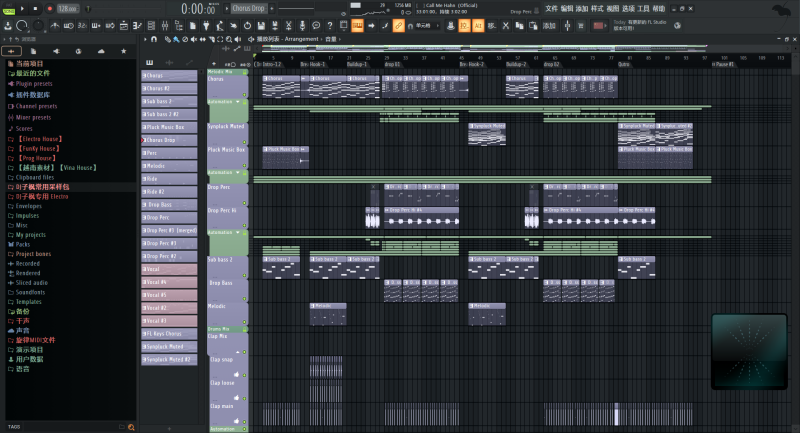The image size is (800, 433).
Task: Toggle the PAT/SONG mode switch
Action: (x=9, y=9)
